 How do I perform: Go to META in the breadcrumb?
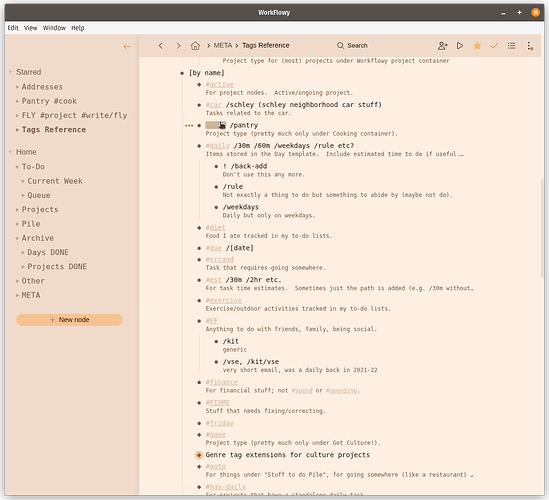(x=223, y=46)
